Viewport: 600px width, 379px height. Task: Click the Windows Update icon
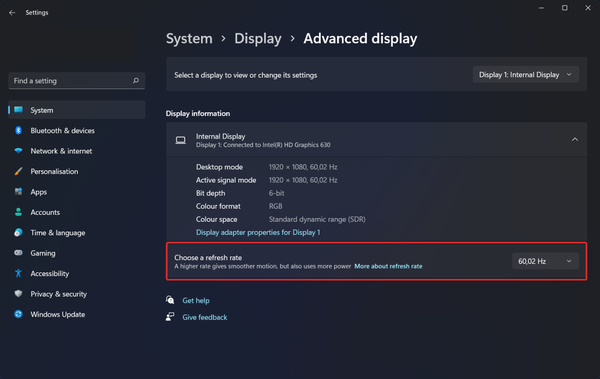[x=18, y=314]
